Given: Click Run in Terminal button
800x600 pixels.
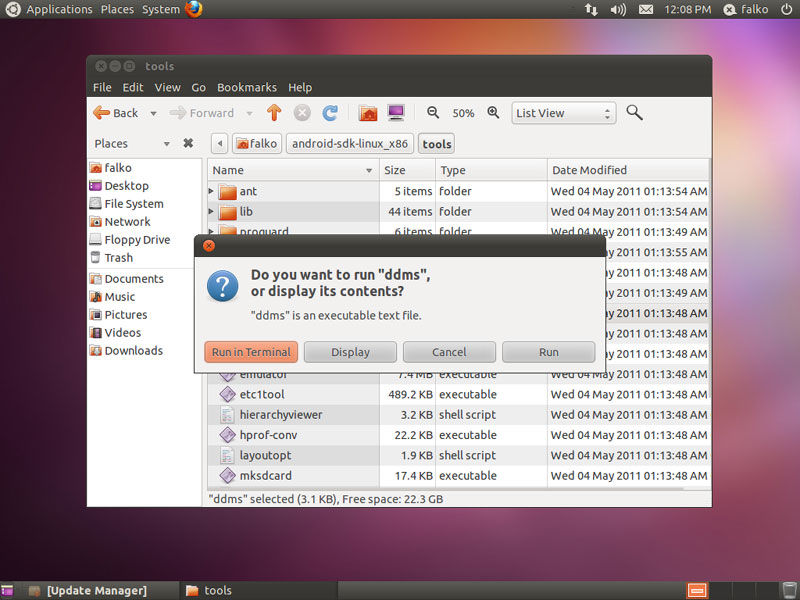Looking at the screenshot, I should (x=251, y=352).
